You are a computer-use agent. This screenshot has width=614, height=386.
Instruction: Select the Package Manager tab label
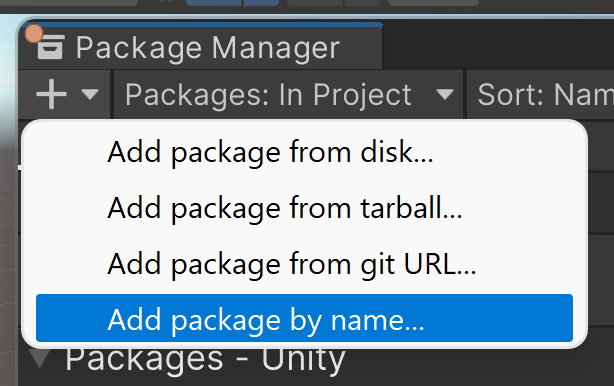[x=208, y=48]
